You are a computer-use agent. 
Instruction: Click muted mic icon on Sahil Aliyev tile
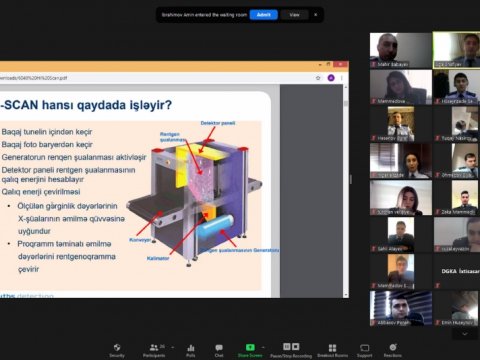374,249
